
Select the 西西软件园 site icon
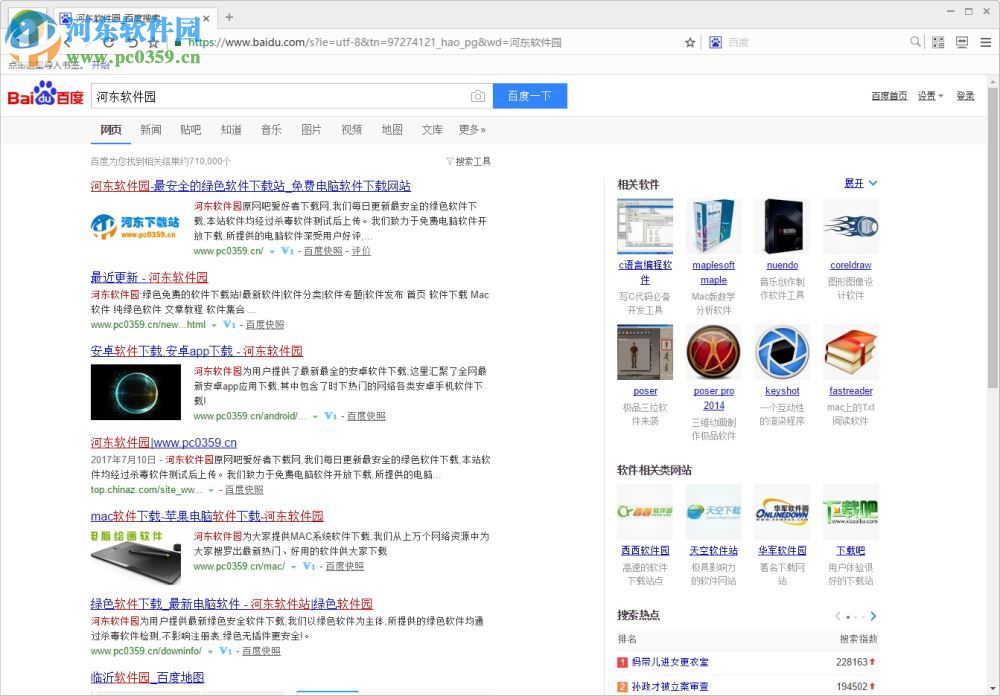(645, 511)
